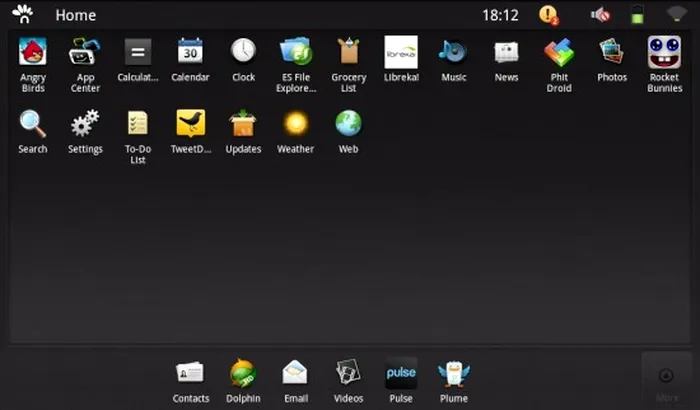Screen dimensions: 700x410
Task: Open the App Center
Action: (85, 52)
